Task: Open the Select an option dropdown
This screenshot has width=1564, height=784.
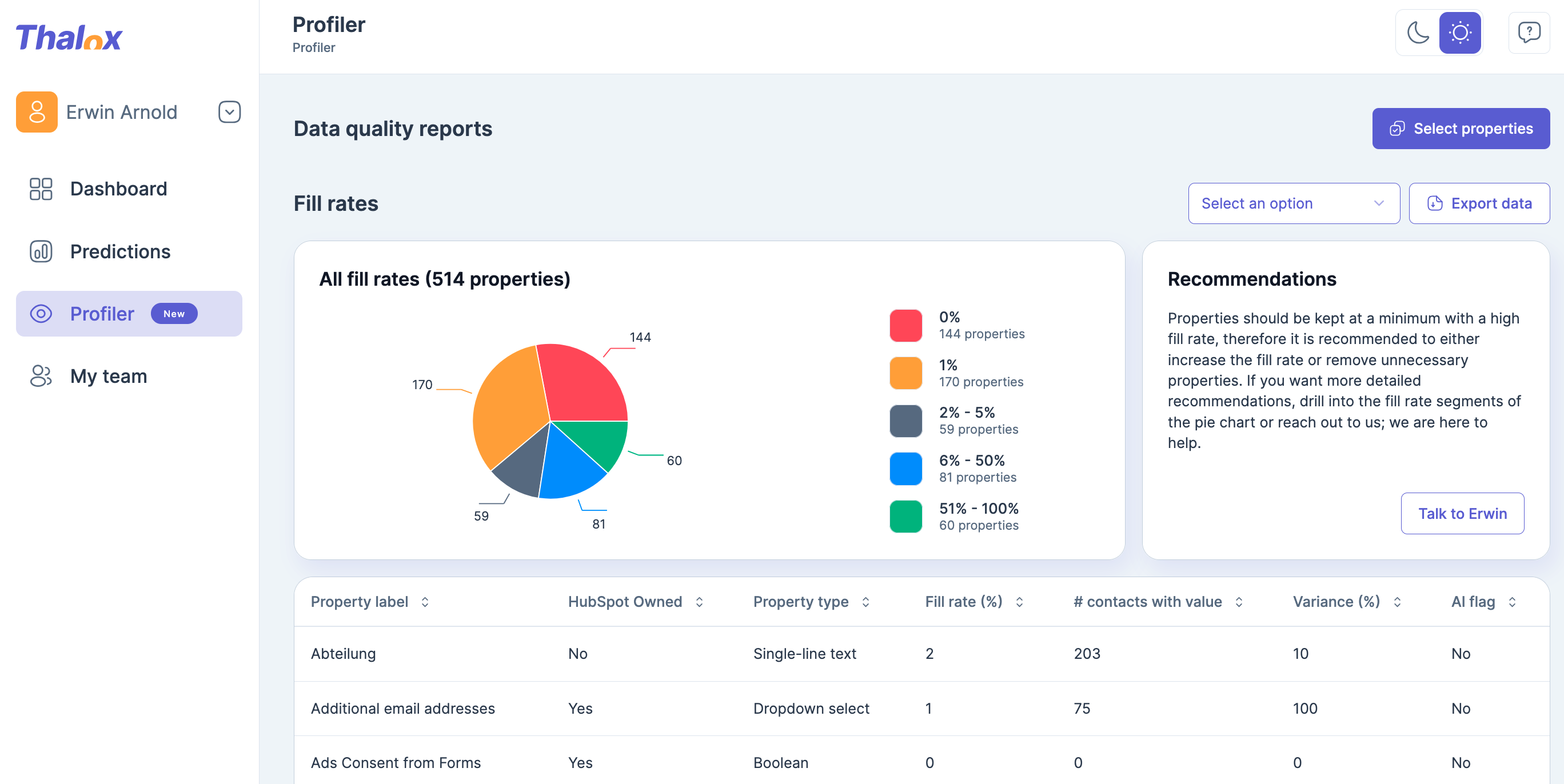Action: pos(1293,204)
